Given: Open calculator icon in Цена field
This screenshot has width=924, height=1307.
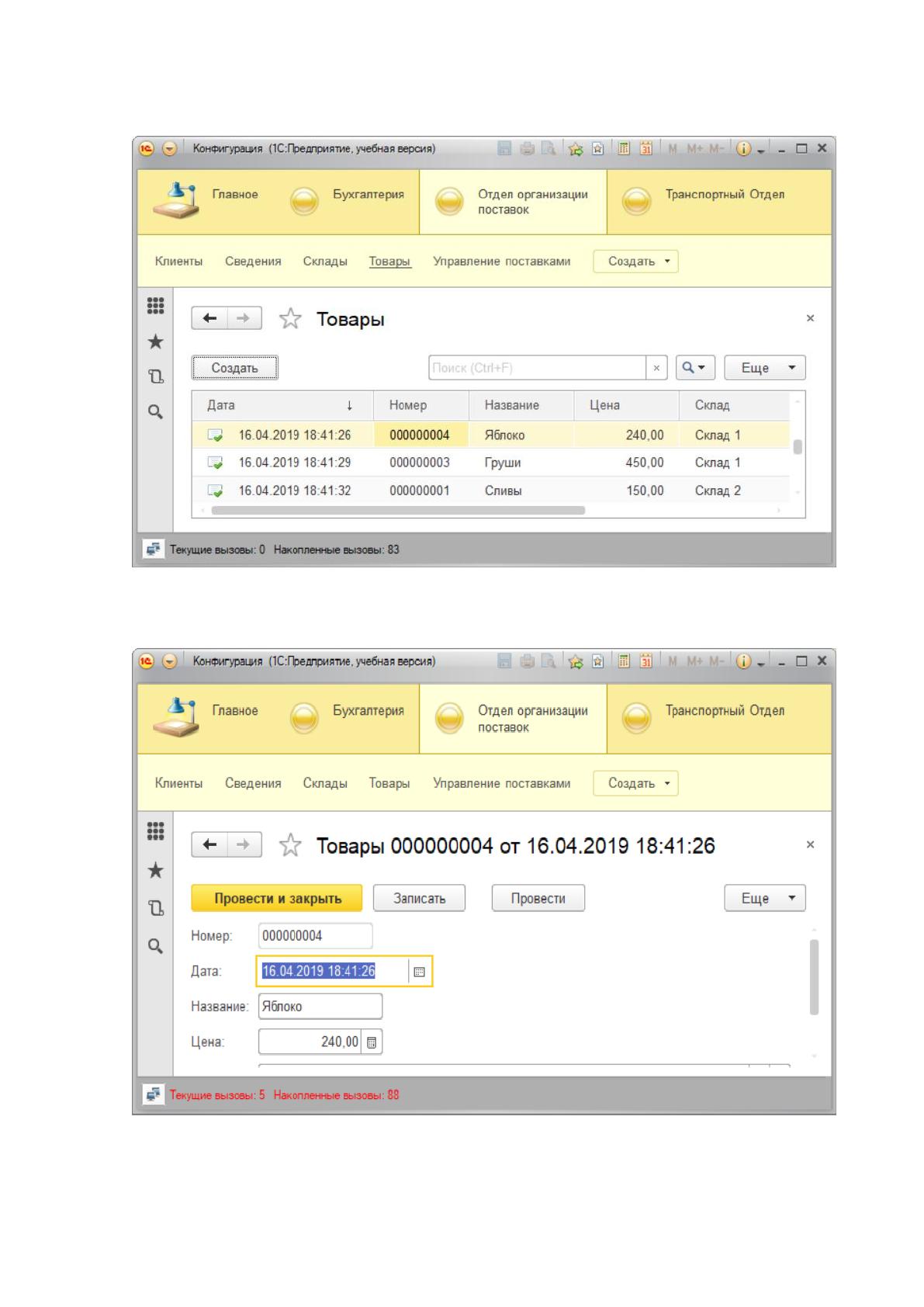Looking at the screenshot, I should click(x=372, y=1042).
